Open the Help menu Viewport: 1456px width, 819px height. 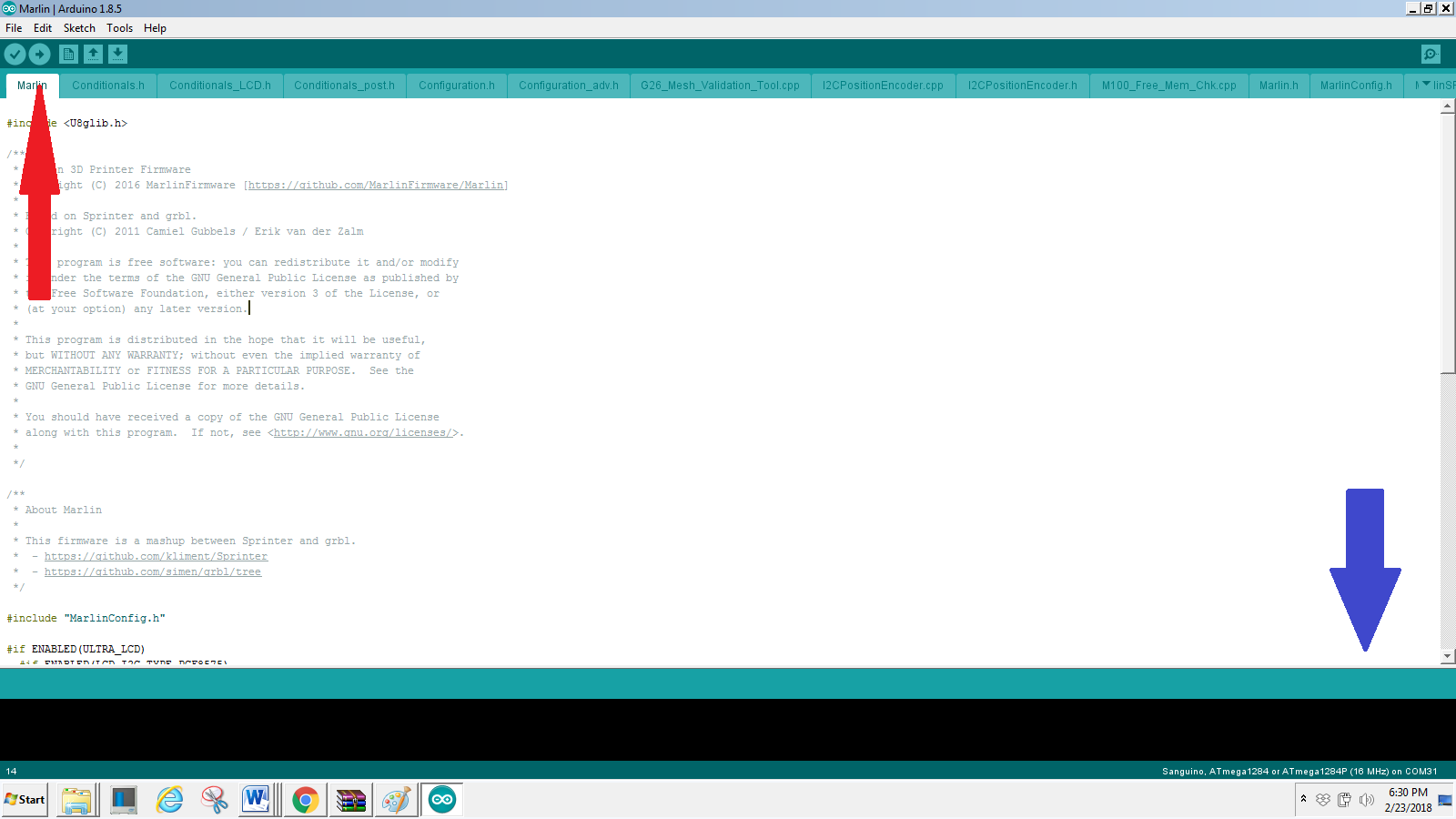155,28
